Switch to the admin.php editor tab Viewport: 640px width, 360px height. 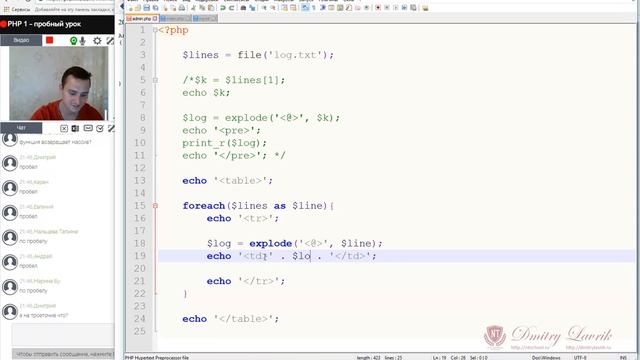point(141,18)
